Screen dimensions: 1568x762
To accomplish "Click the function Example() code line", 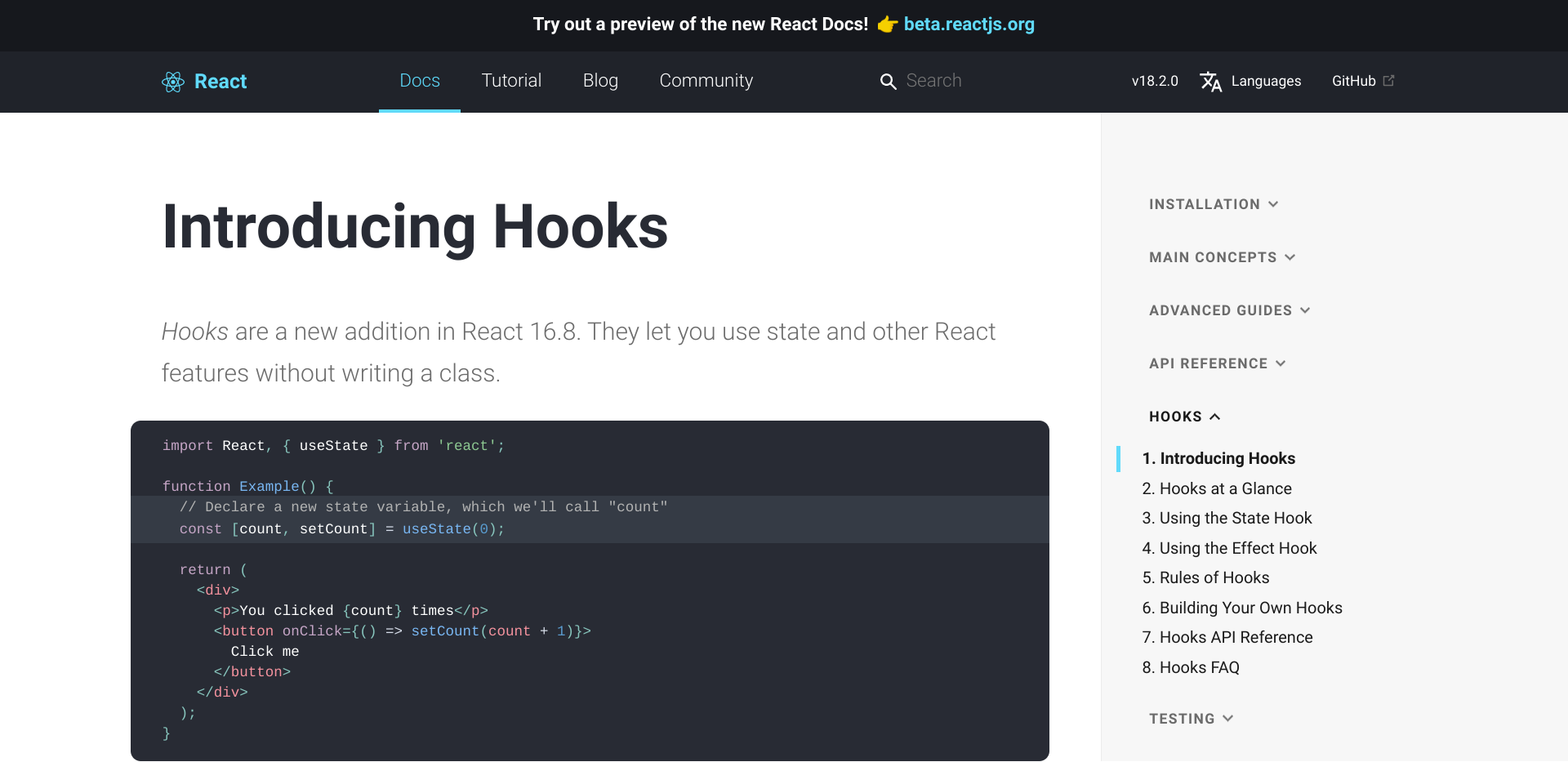I will point(247,487).
